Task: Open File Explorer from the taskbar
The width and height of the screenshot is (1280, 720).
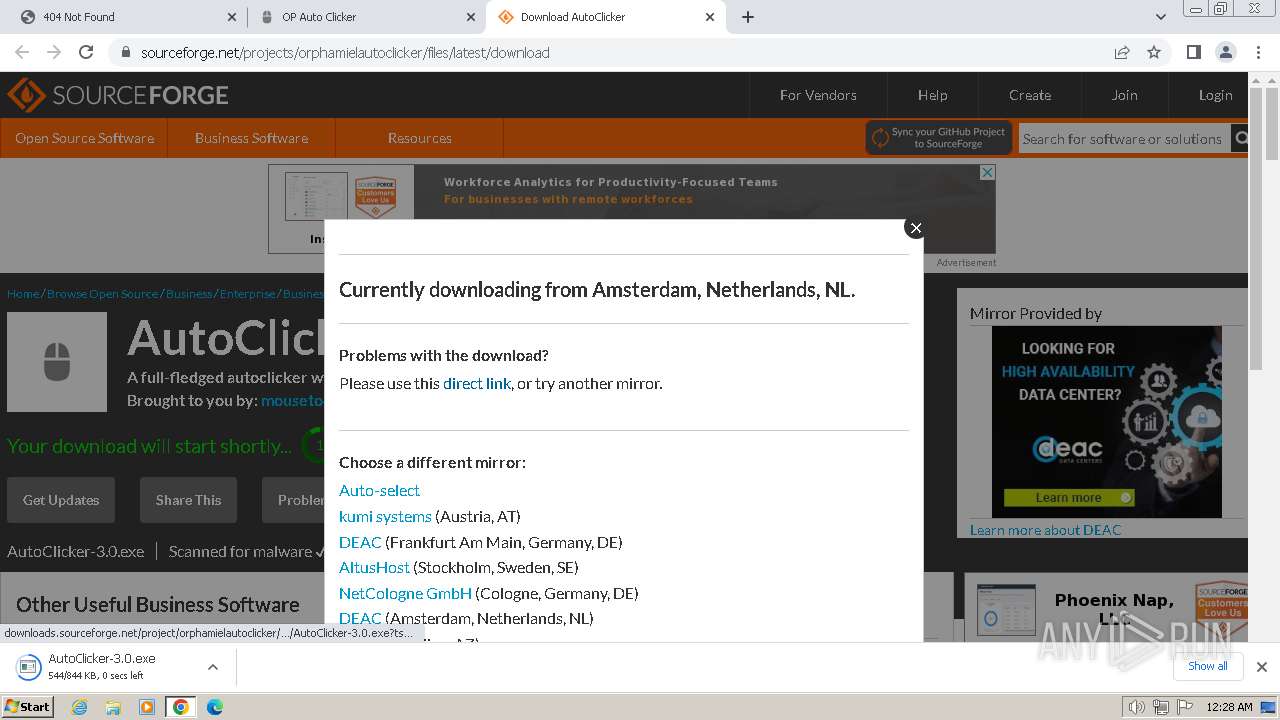Action: coord(113,707)
